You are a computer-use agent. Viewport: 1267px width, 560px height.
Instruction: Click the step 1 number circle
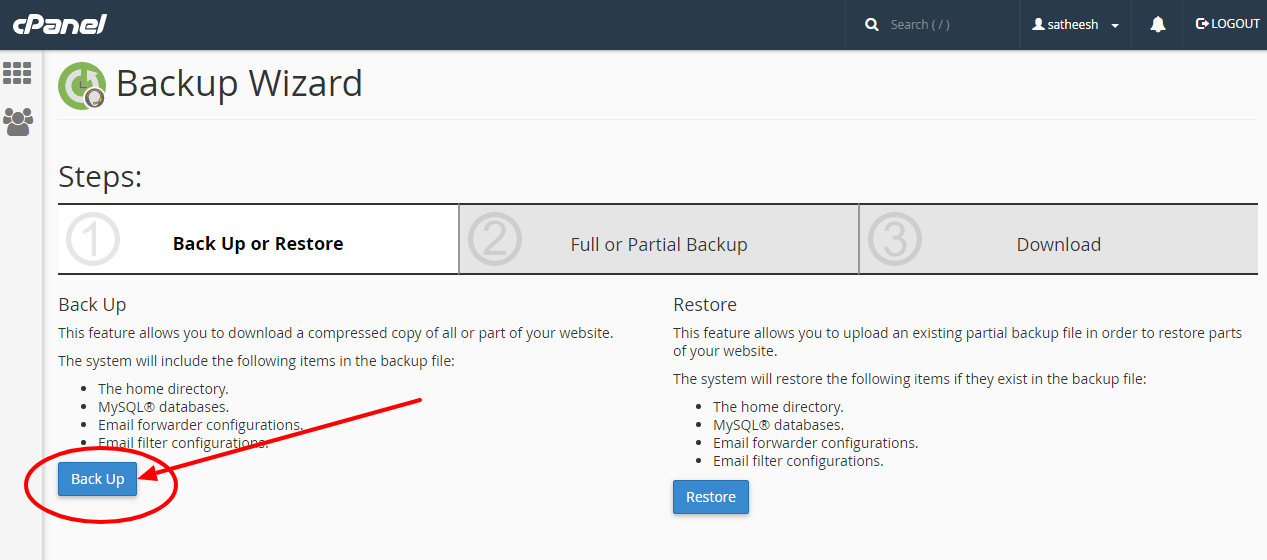(92, 239)
